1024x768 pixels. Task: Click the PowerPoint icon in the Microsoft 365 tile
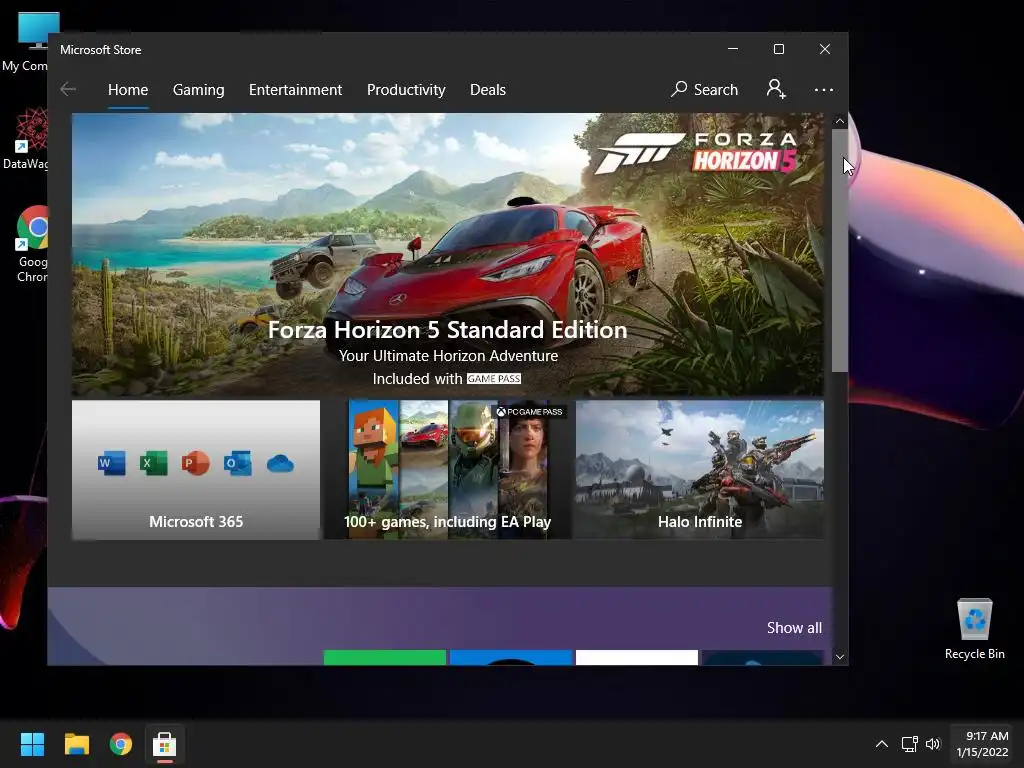[195, 464]
